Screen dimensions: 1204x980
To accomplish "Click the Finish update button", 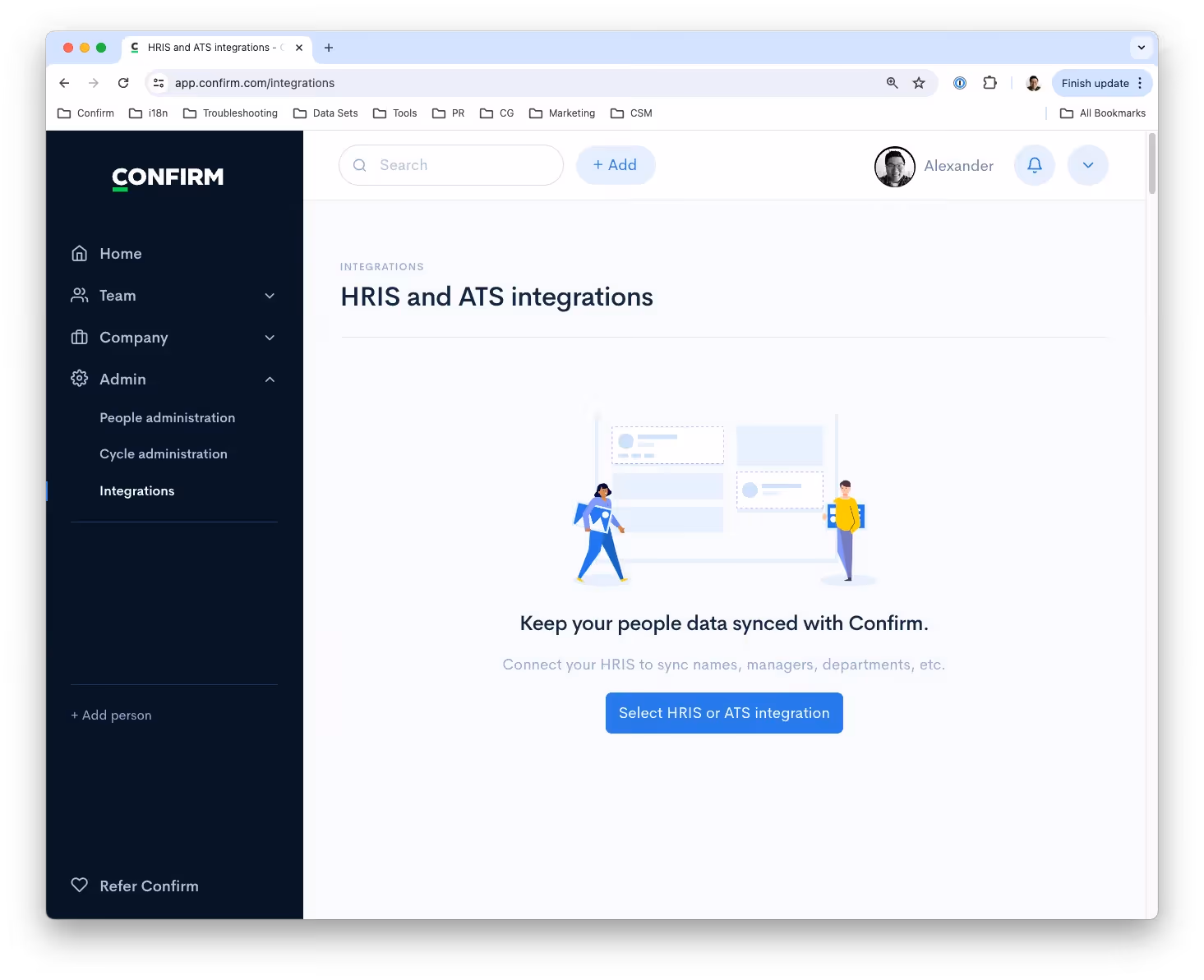I will pyautogui.click(x=1095, y=83).
